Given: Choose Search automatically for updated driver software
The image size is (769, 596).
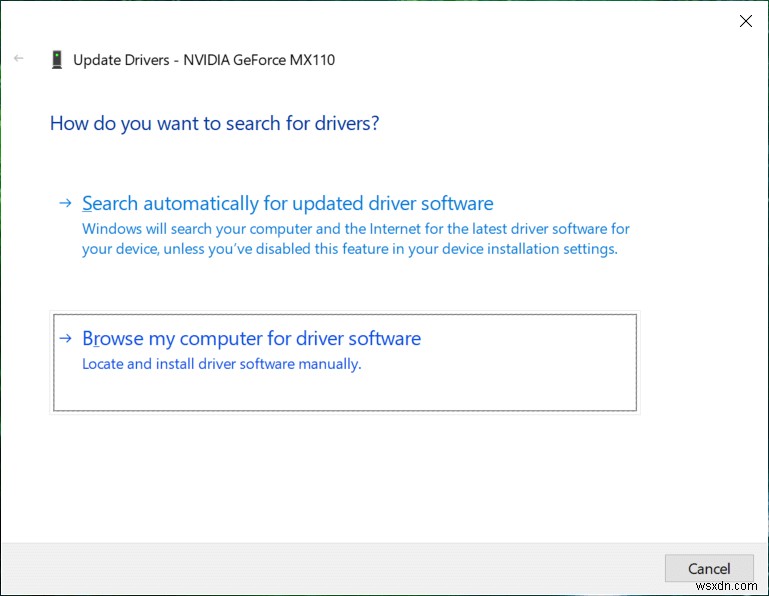Looking at the screenshot, I should pyautogui.click(x=287, y=204).
